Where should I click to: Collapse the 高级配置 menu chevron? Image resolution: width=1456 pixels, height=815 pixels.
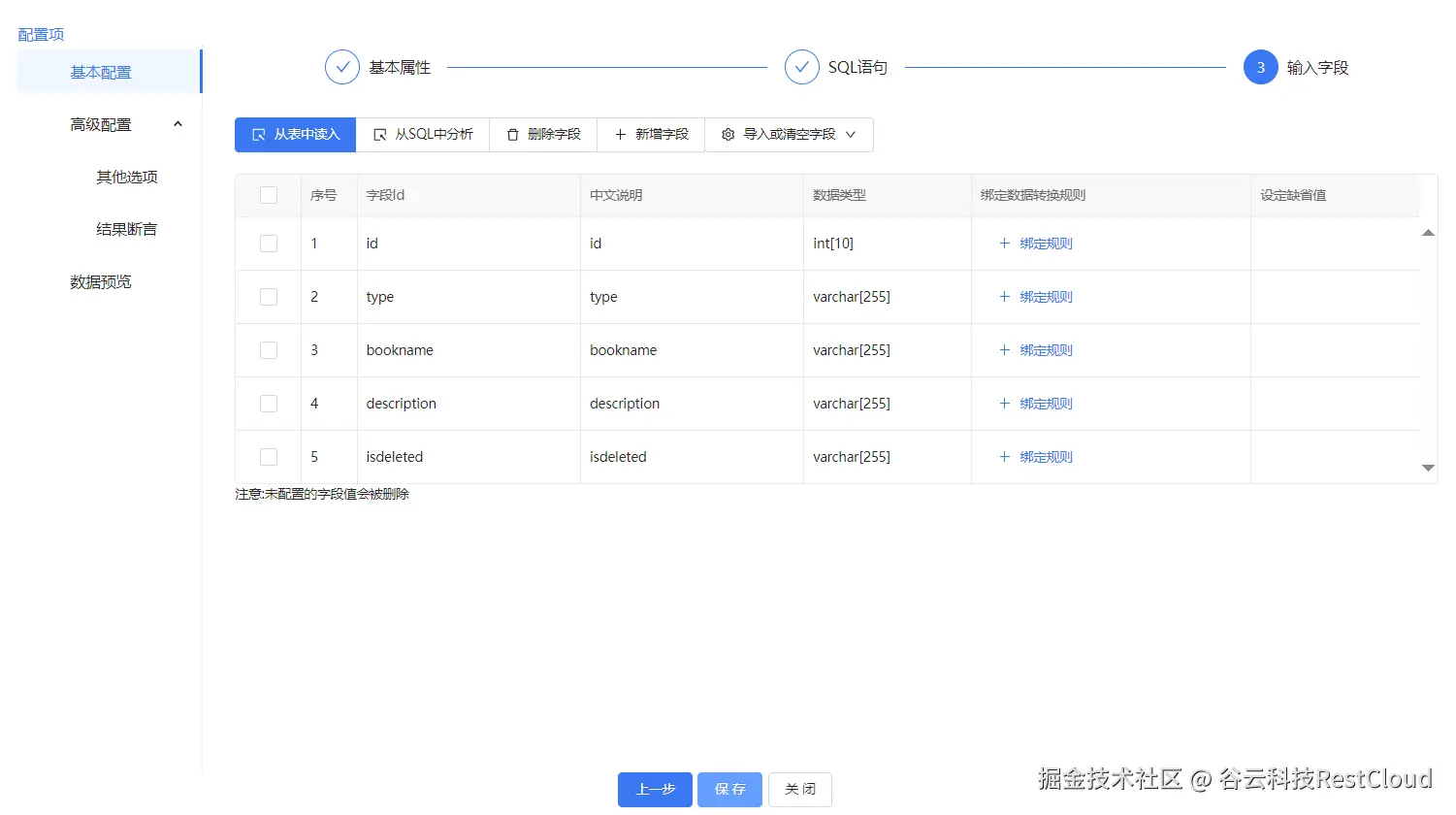[x=178, y=124]
